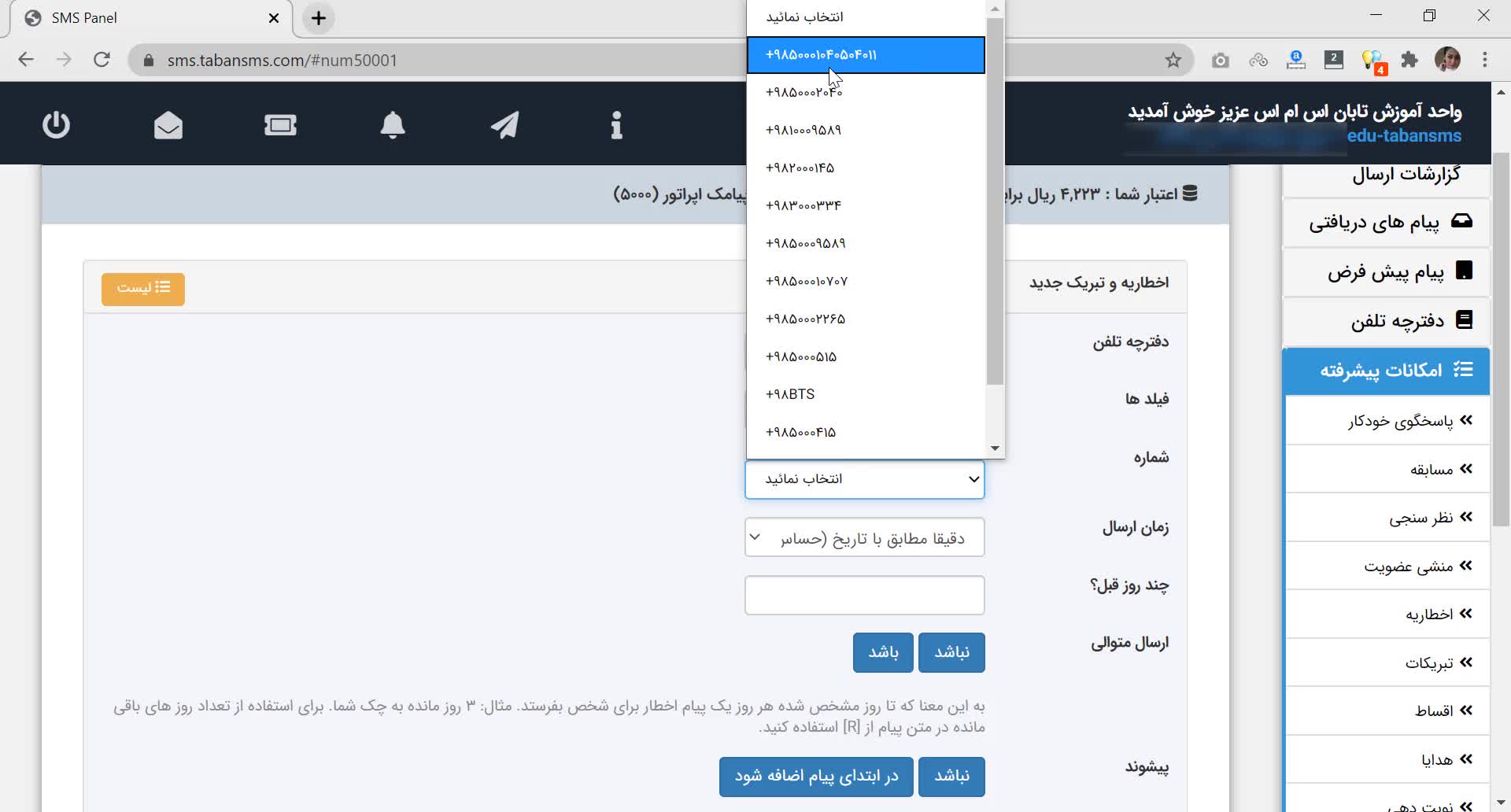
Task: Click the site lock icon in address bar
Action: (148, 61)
